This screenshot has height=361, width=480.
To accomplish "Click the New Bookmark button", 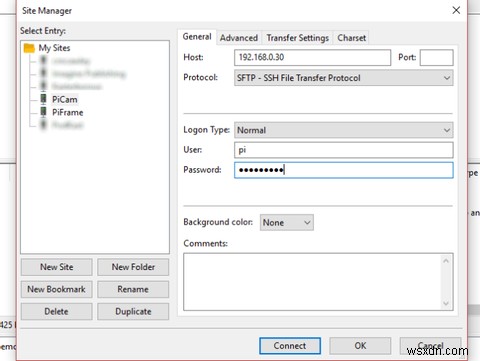I will pyautogui.click(x=57, y=289).
